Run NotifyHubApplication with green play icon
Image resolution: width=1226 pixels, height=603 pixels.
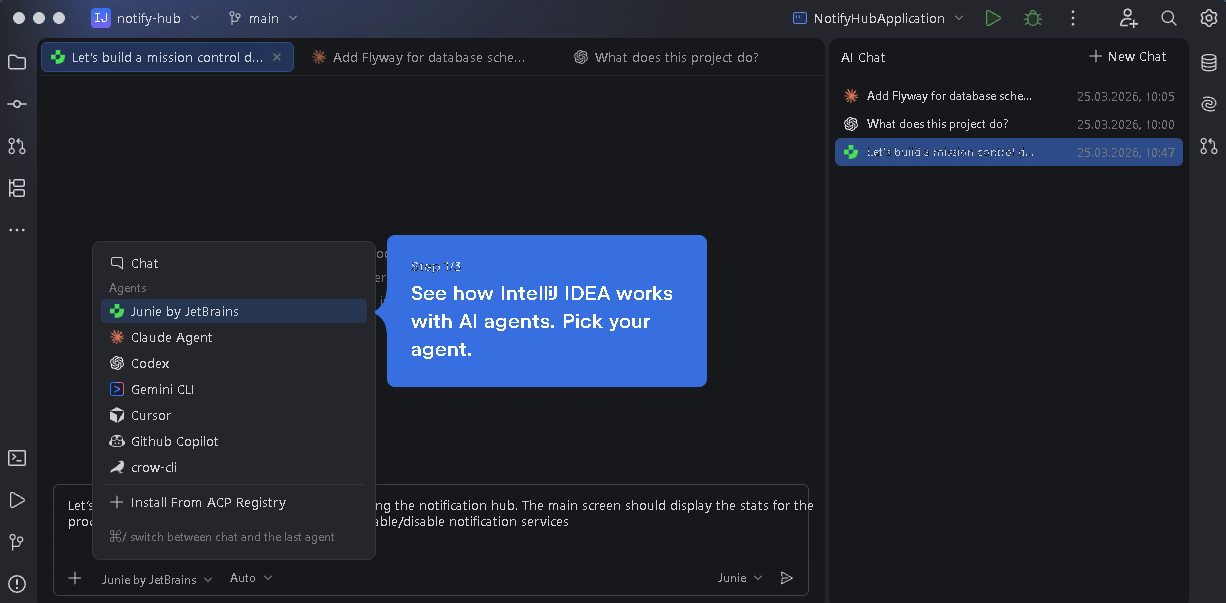(993, 18)
